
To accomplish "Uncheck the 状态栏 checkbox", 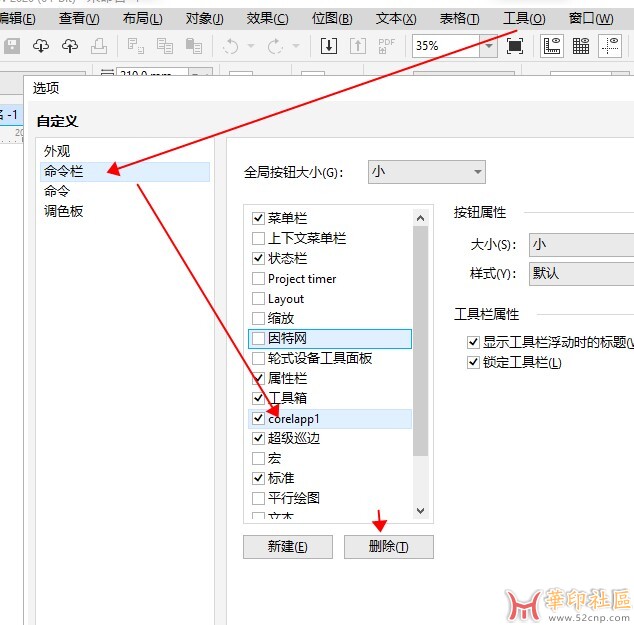I will coord(258,258).
